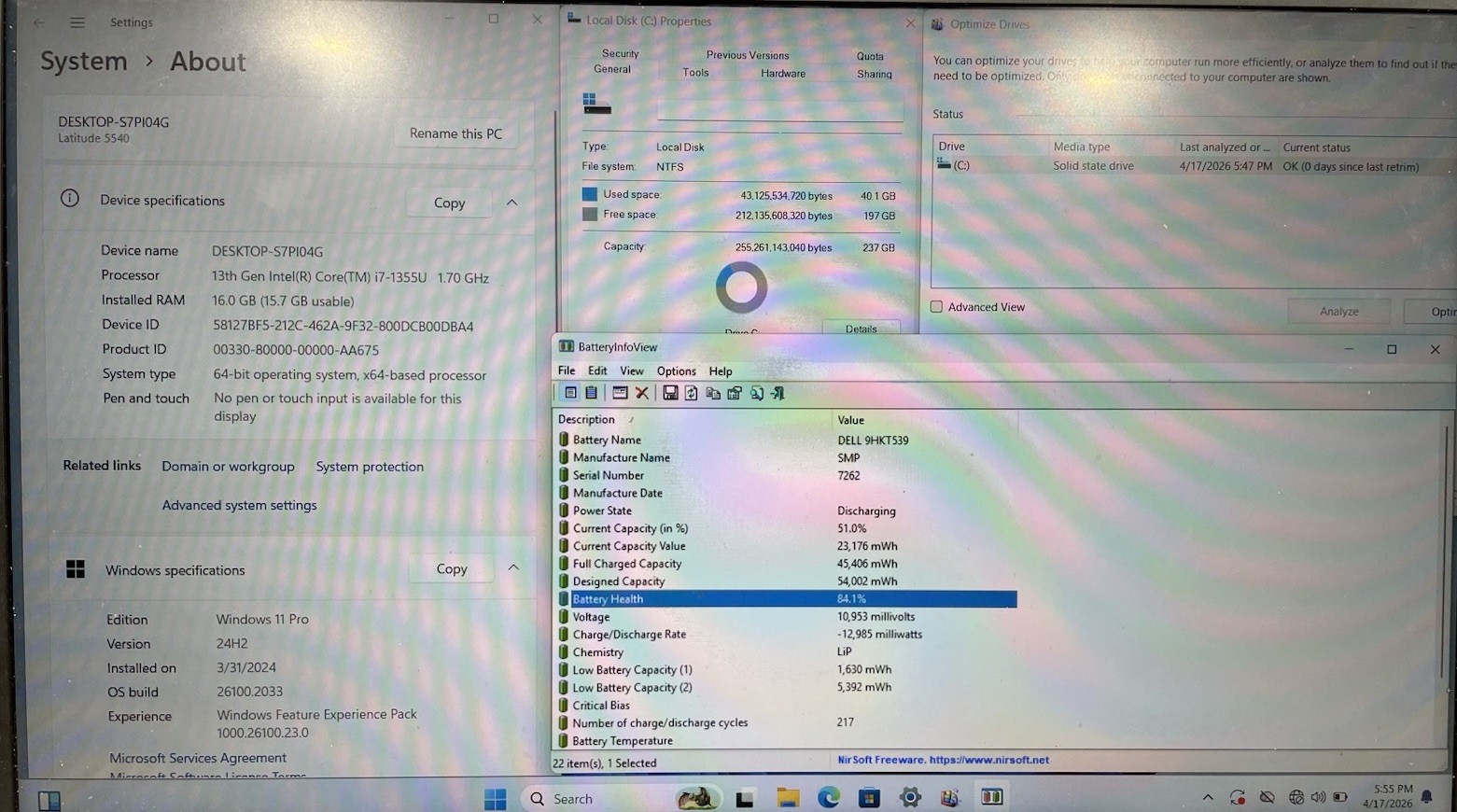Open the volume tray icon
The image size is (1457, 812).
point(1318,797)
